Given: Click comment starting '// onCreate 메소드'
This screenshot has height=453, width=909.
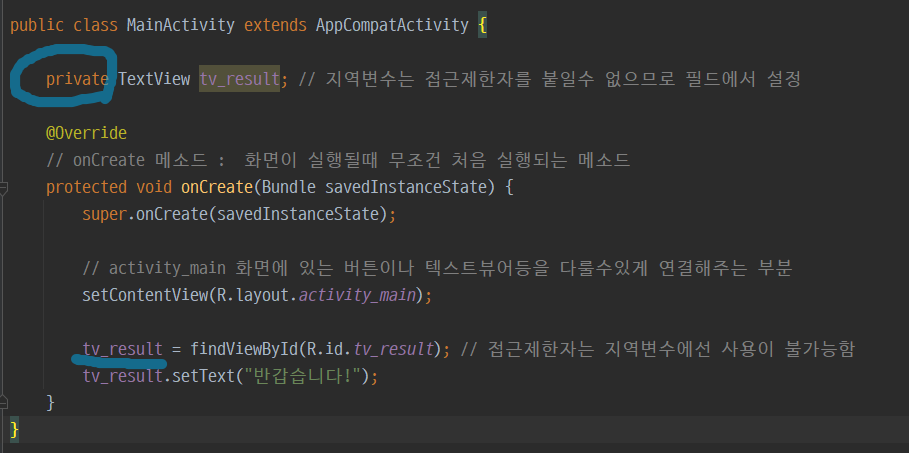Looking at the screenshot, I should click(338, 161).
